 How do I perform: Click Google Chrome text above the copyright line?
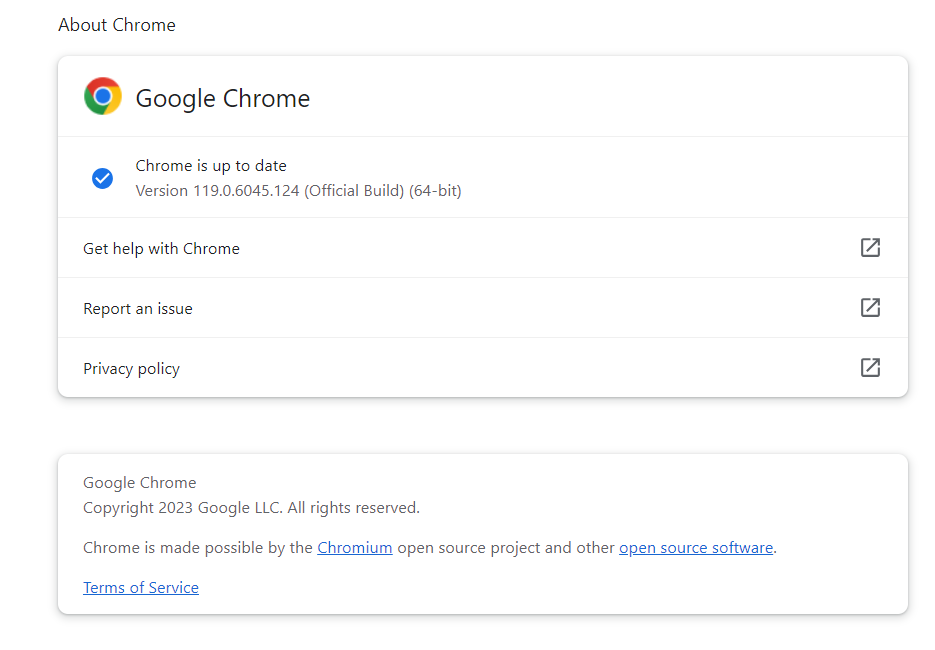140,483
